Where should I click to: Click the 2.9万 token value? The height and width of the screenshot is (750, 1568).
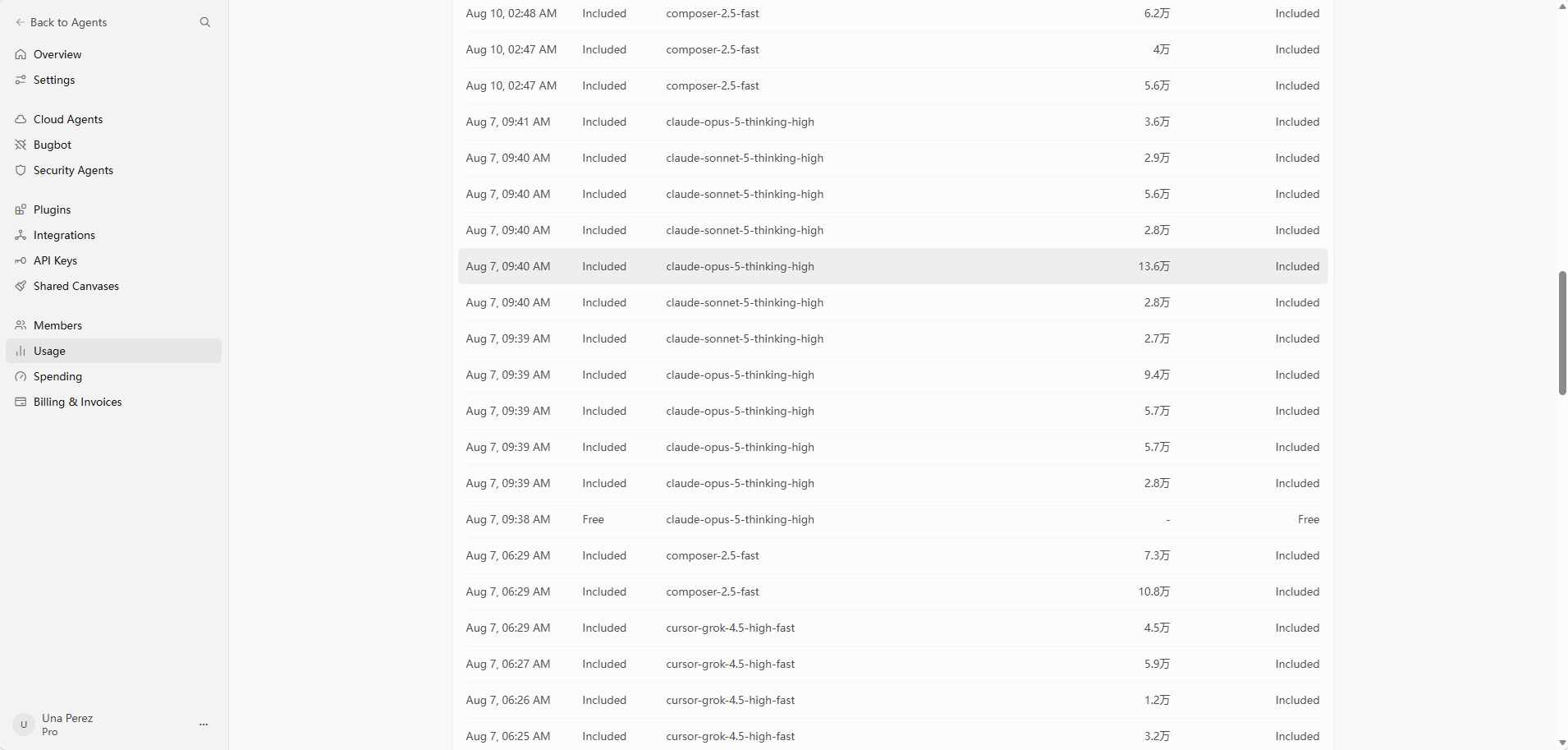pos(1158,158)
